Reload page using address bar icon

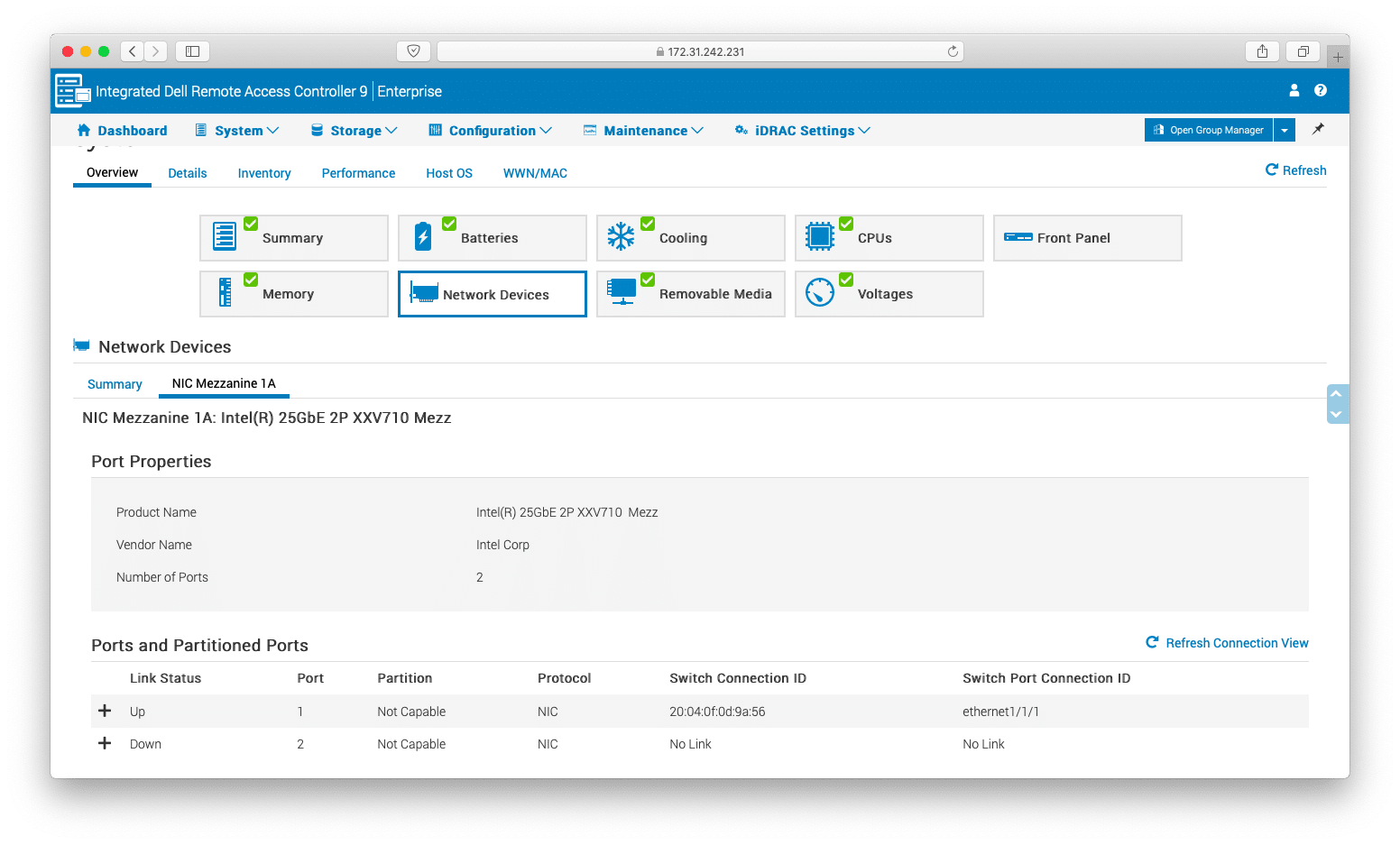click(953, 51)
